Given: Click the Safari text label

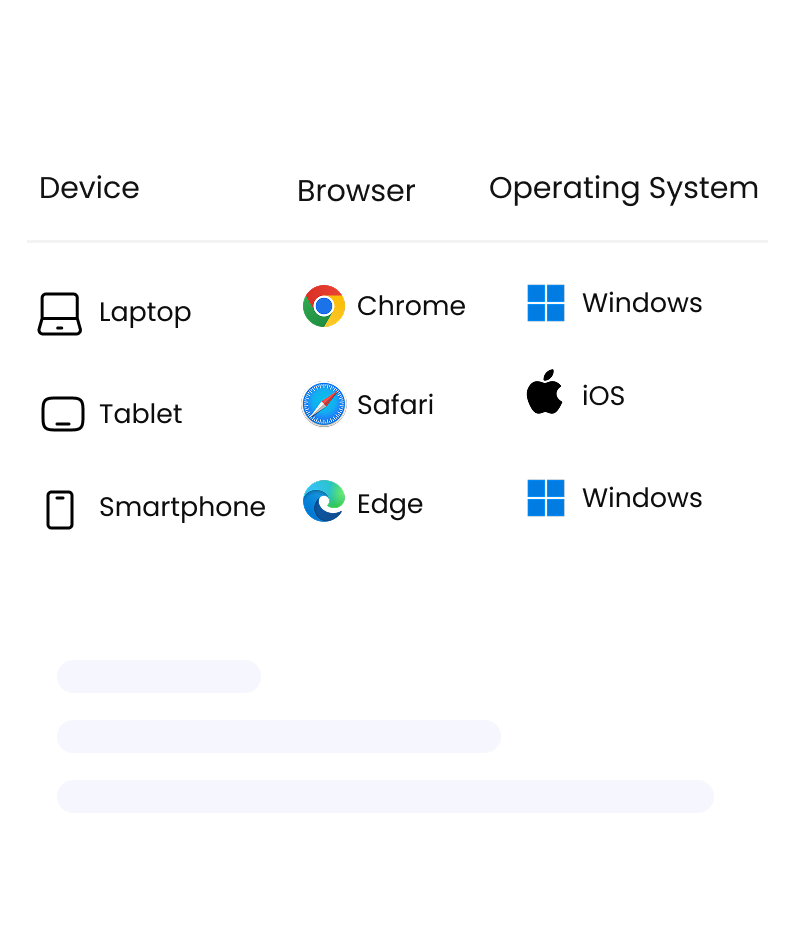Looking at the screenshot, I should click(x=395, y=405).
